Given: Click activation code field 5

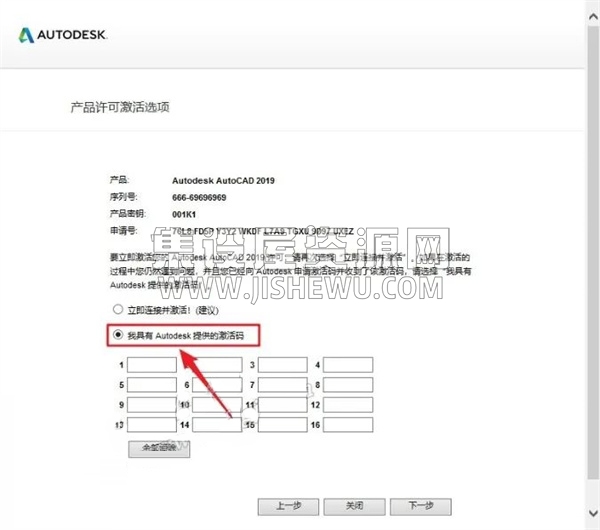Looking at the screenshot, I should pyautogui.click(x=152, y=385).
